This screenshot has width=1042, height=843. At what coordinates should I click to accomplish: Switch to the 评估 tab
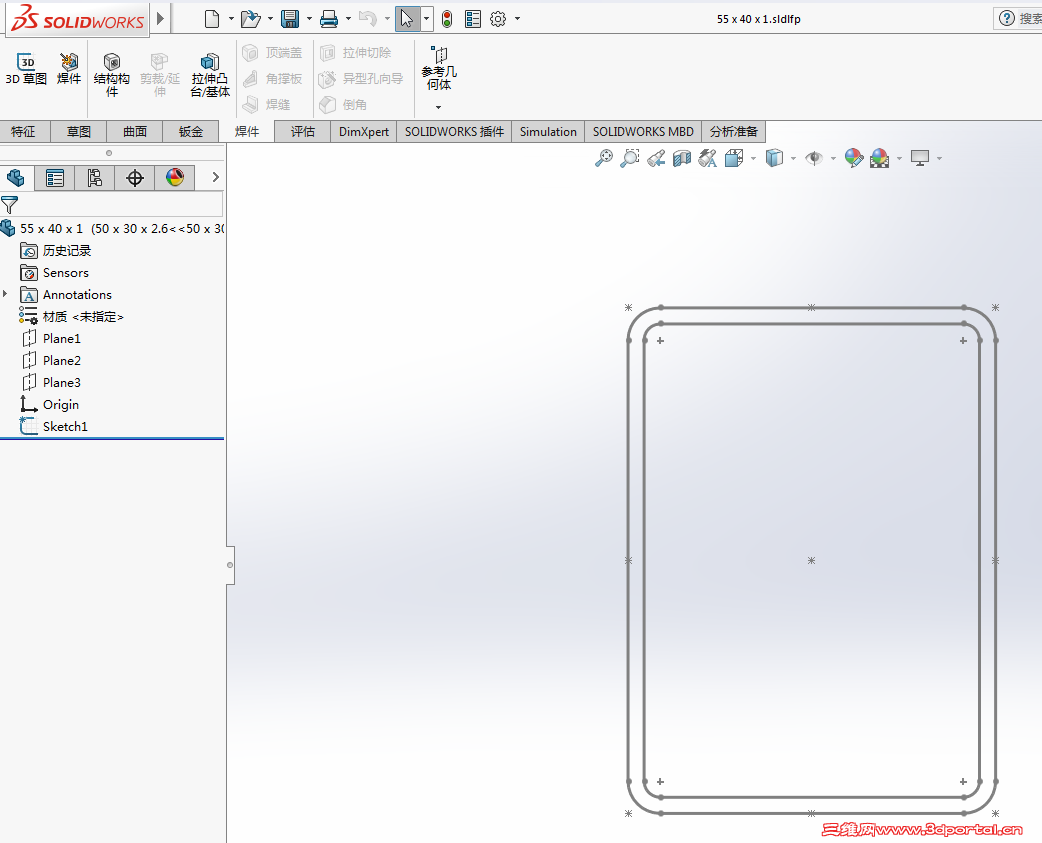pos(302,132)
